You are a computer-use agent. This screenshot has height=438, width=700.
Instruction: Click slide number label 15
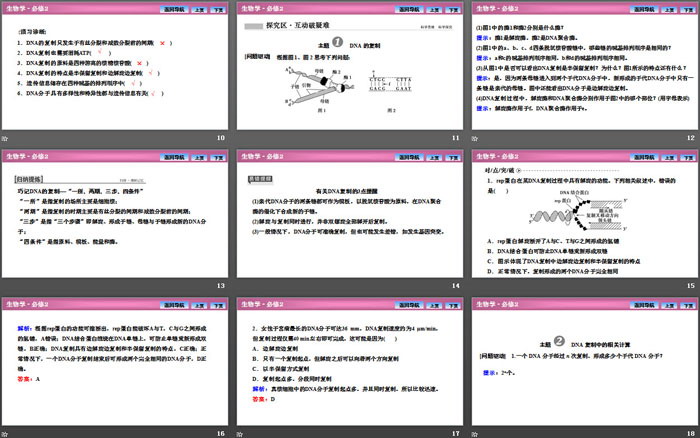coord(691,286)
